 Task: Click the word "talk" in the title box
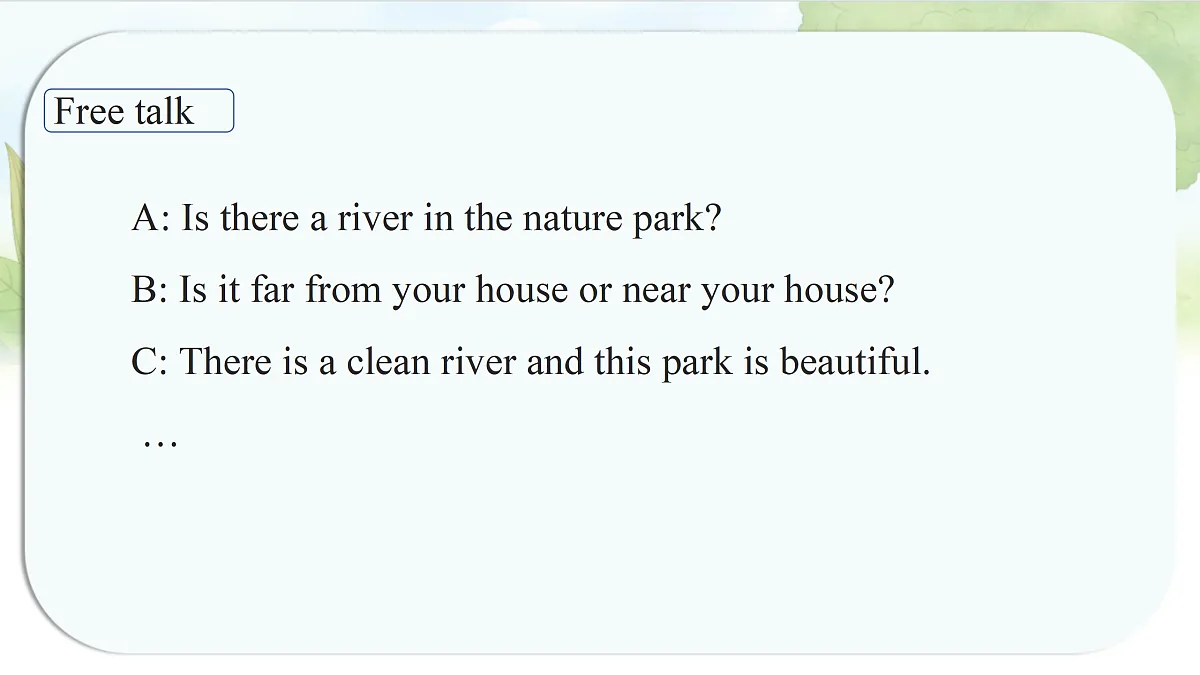click(164, 111)
